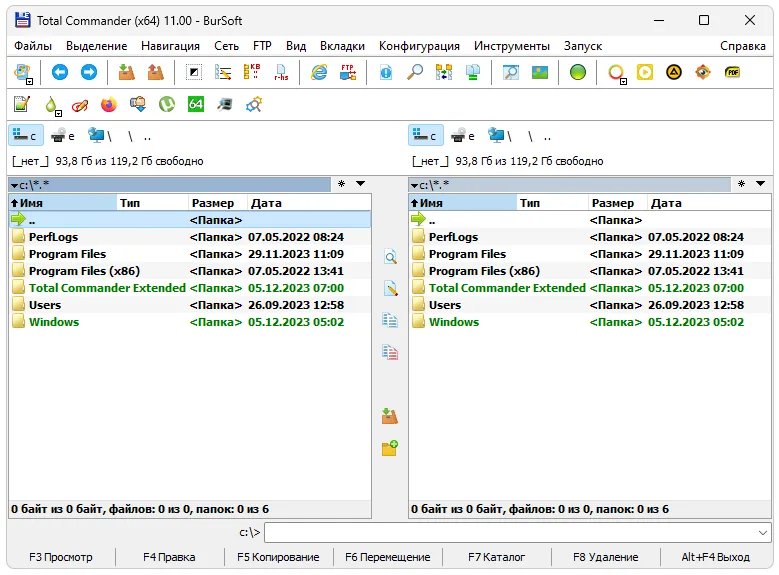Launch the Internet Explorer toolbar icon

tap(319, 73)
